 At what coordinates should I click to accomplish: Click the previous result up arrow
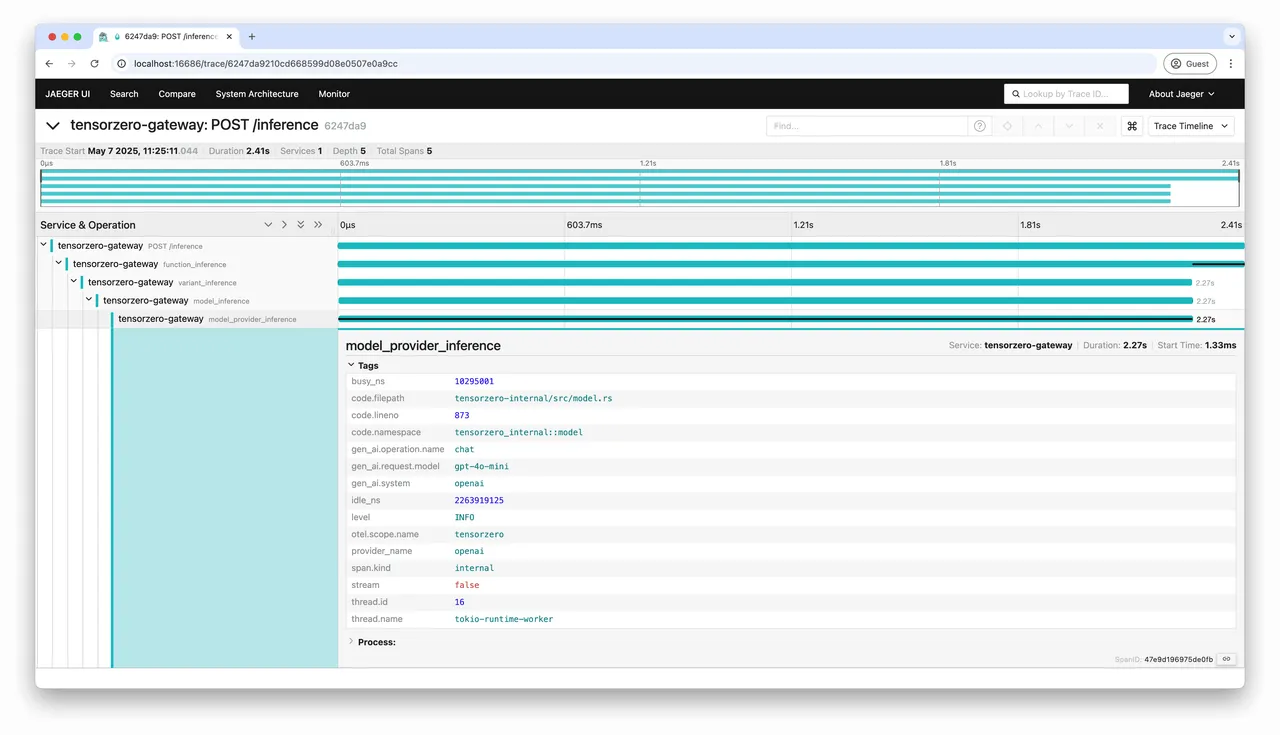point(1038,126)
